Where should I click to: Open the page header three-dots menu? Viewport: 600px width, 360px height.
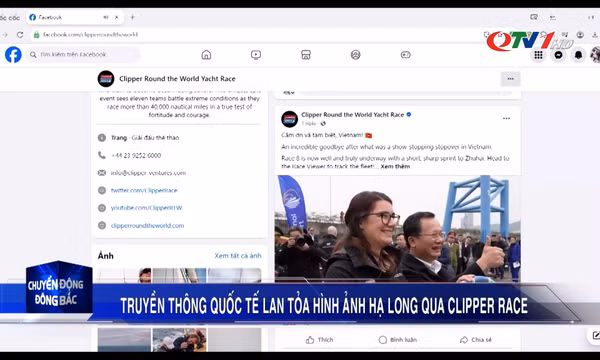[510, 79]
